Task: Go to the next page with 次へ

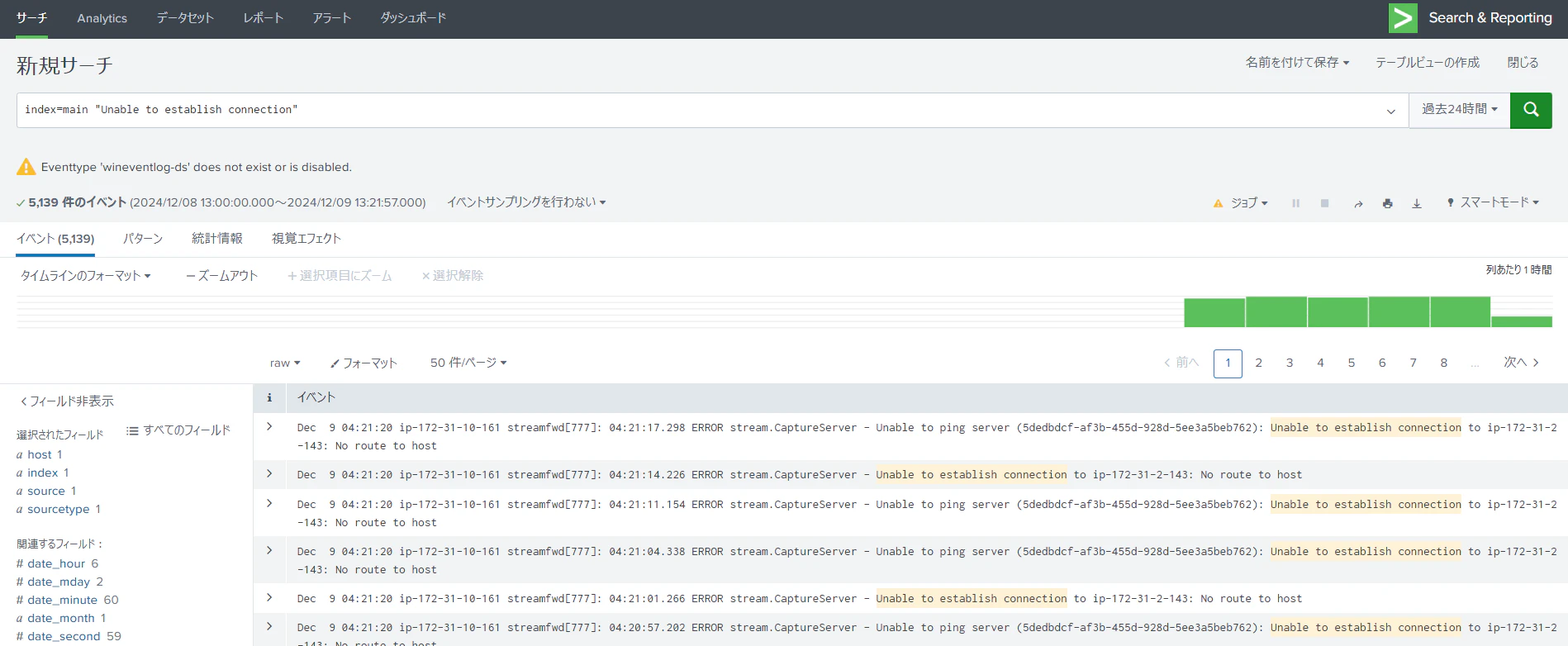Action: pos(1521,363)
